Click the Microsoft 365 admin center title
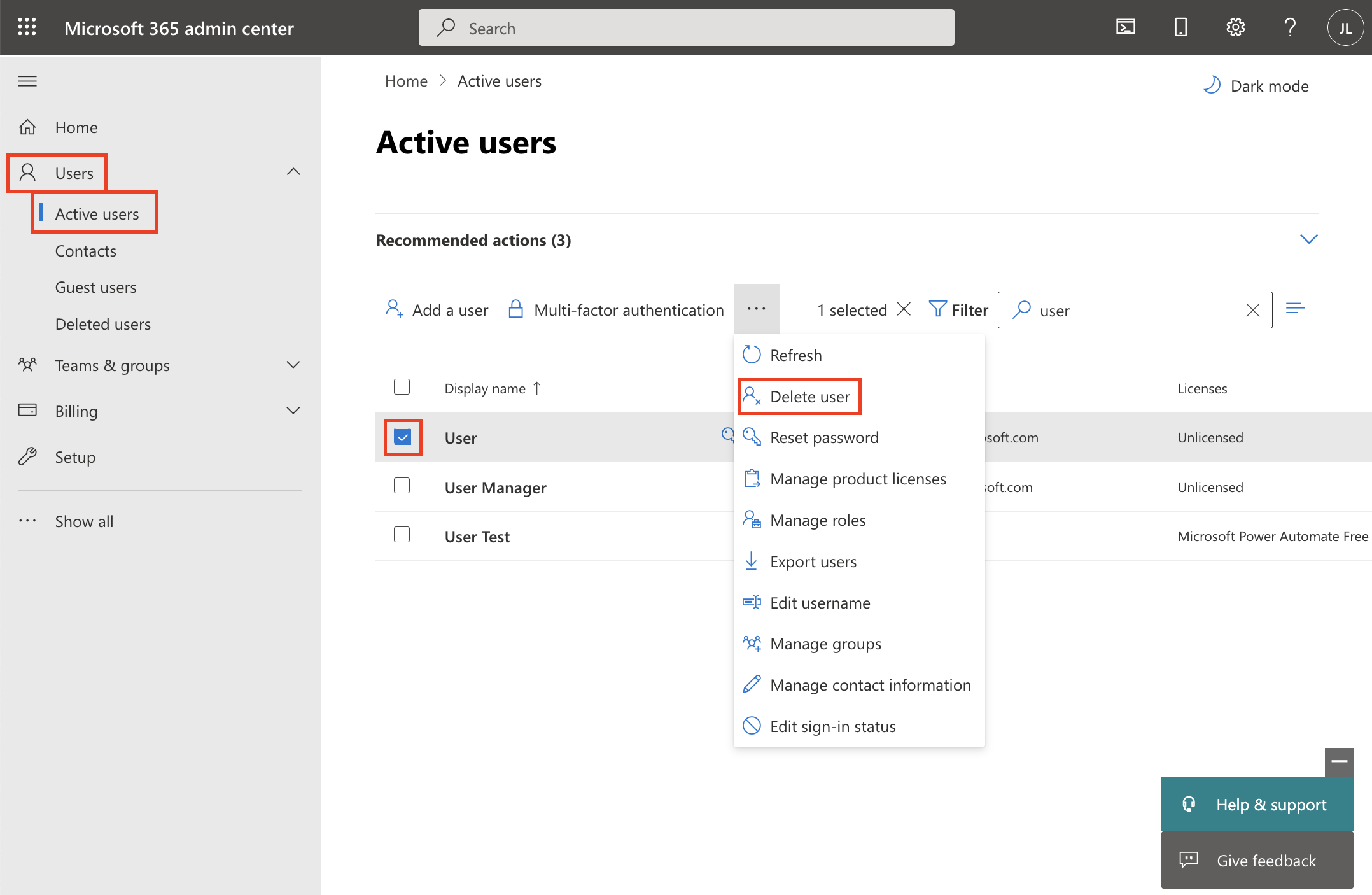This screenshot has height=895, width=1372. pos(179,28)
